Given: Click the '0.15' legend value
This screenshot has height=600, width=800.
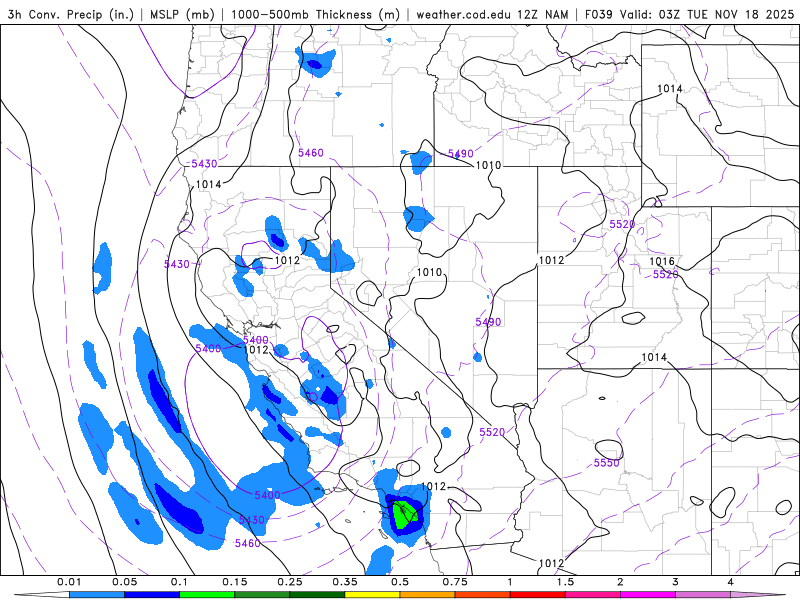Looking at the screenshot, I should [x=235, y=582].
